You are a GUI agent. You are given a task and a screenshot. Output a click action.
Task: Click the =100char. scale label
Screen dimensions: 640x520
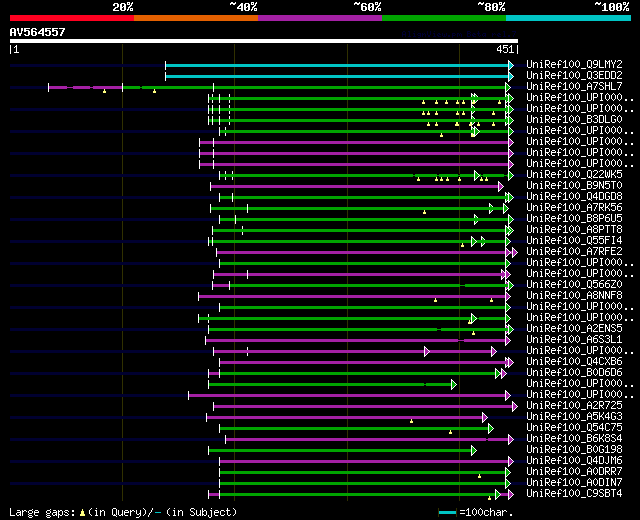tap(486, 512)
